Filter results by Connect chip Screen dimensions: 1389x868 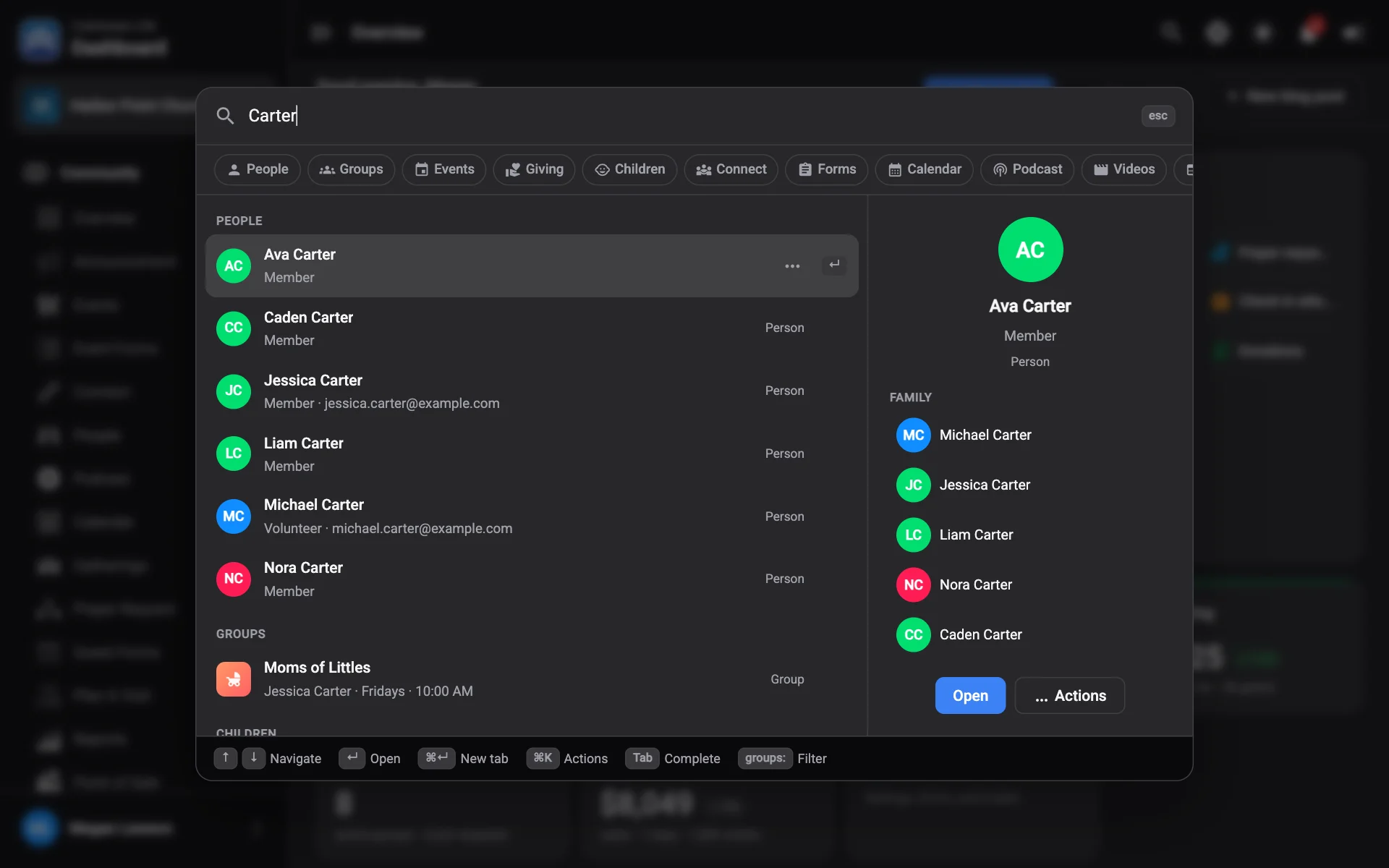731,169
